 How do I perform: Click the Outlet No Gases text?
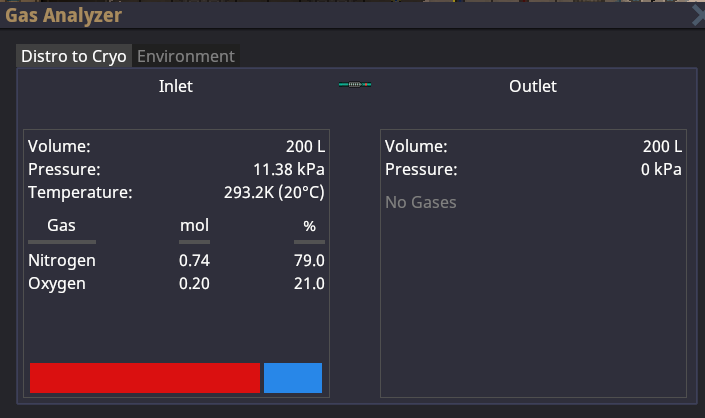coord(420,202)
